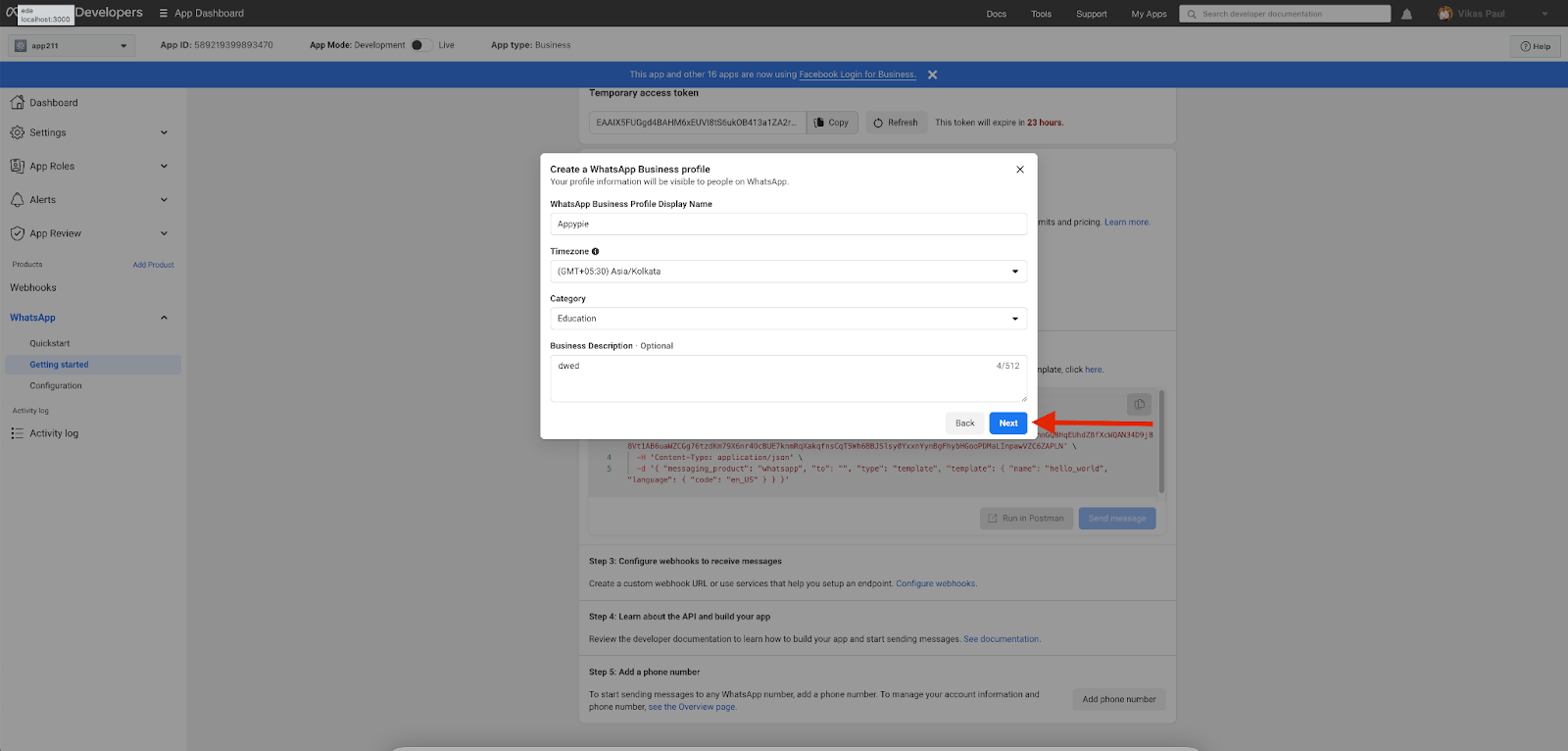Expand the App Roles section
Viewport: 1568px width, 751px height.
pos(164,166)
